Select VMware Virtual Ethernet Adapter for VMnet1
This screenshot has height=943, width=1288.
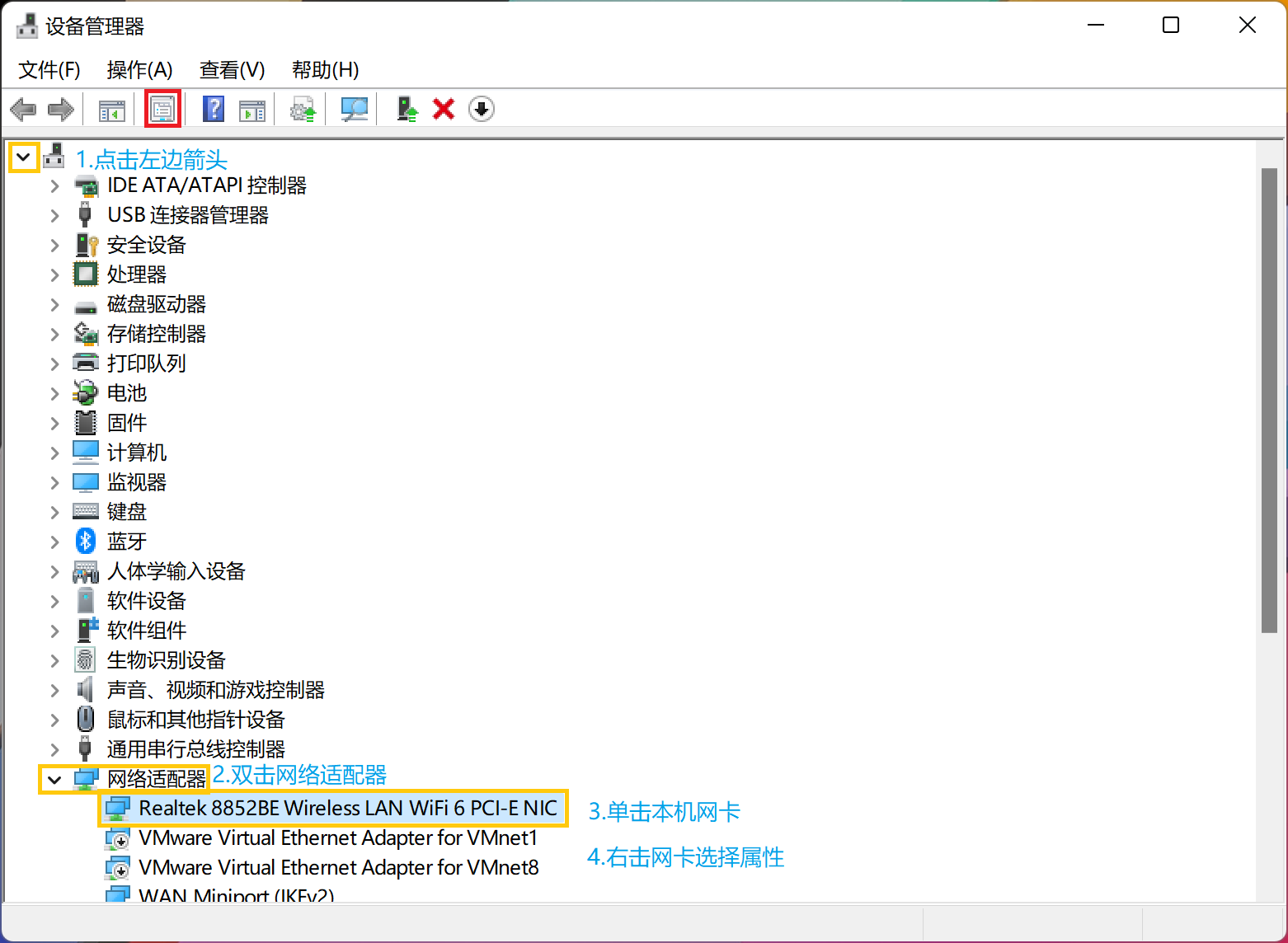click(338, 838)
